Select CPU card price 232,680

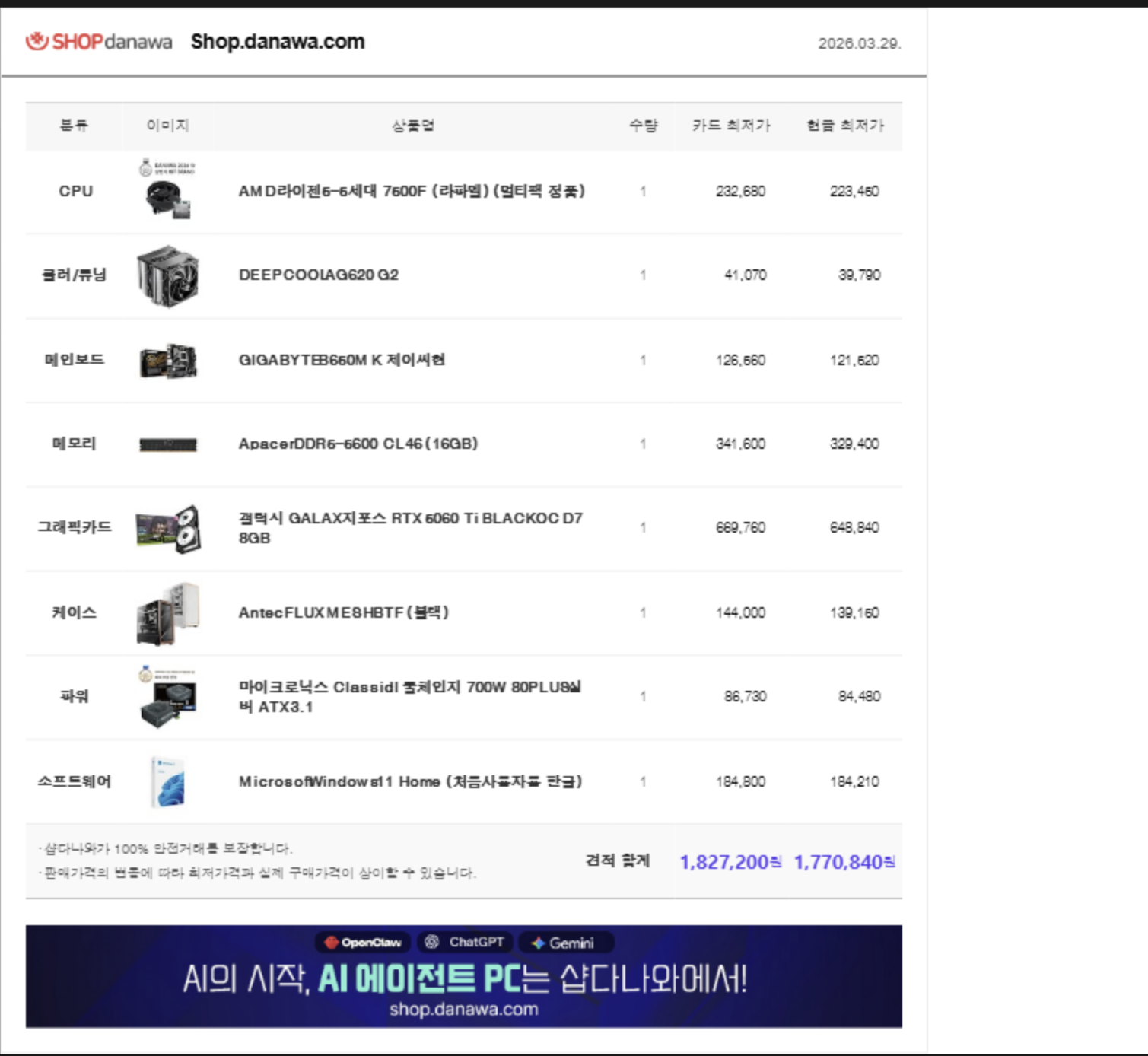pos(740,191)
